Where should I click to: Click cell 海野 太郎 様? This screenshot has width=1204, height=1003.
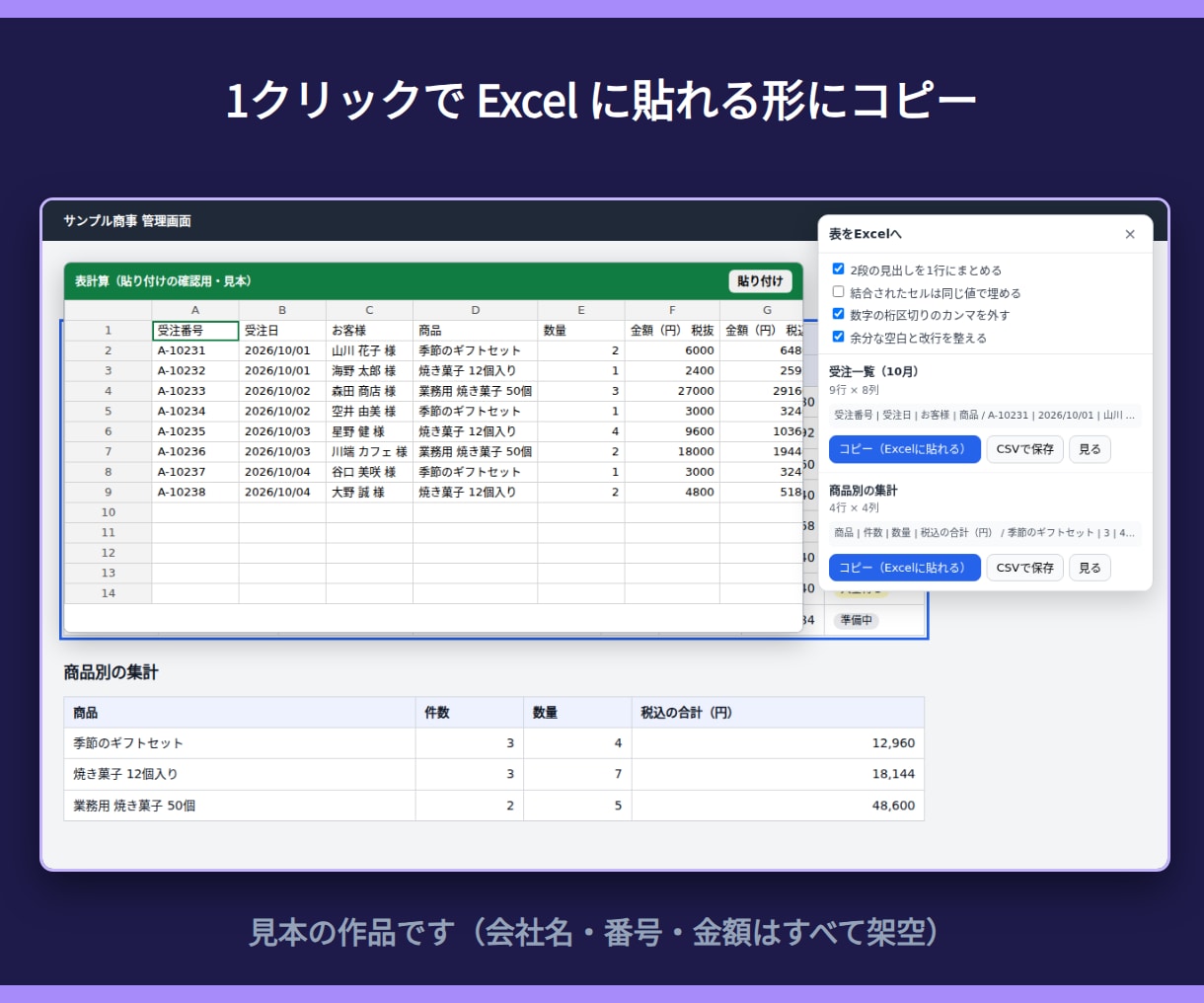coord(369,371)
